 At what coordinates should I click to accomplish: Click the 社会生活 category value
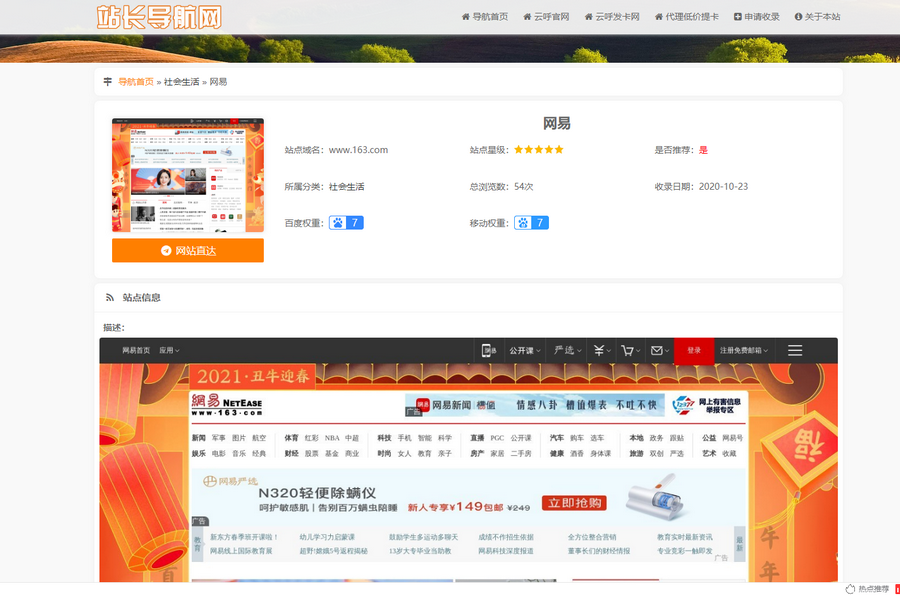point(347,186)
